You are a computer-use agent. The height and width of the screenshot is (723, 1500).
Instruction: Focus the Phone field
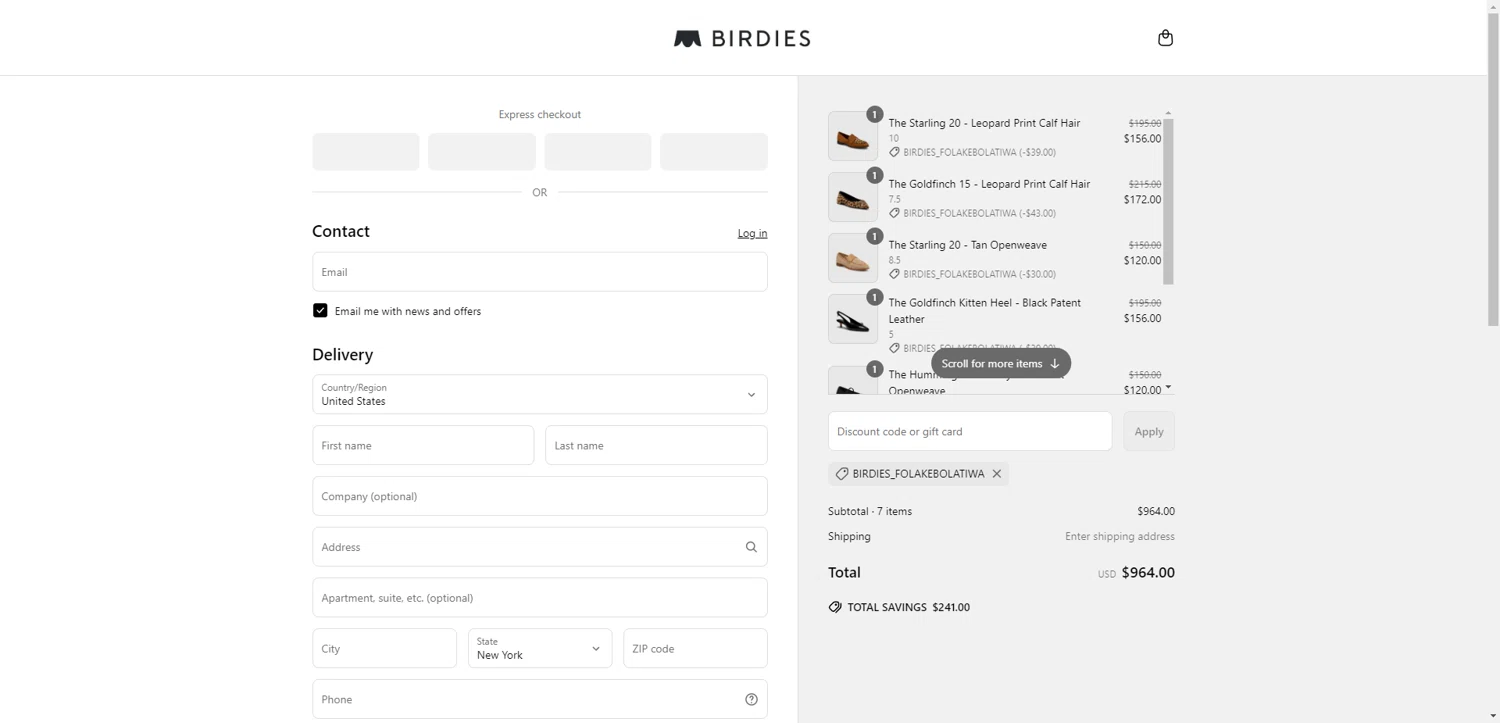click(x=540, y=700)
